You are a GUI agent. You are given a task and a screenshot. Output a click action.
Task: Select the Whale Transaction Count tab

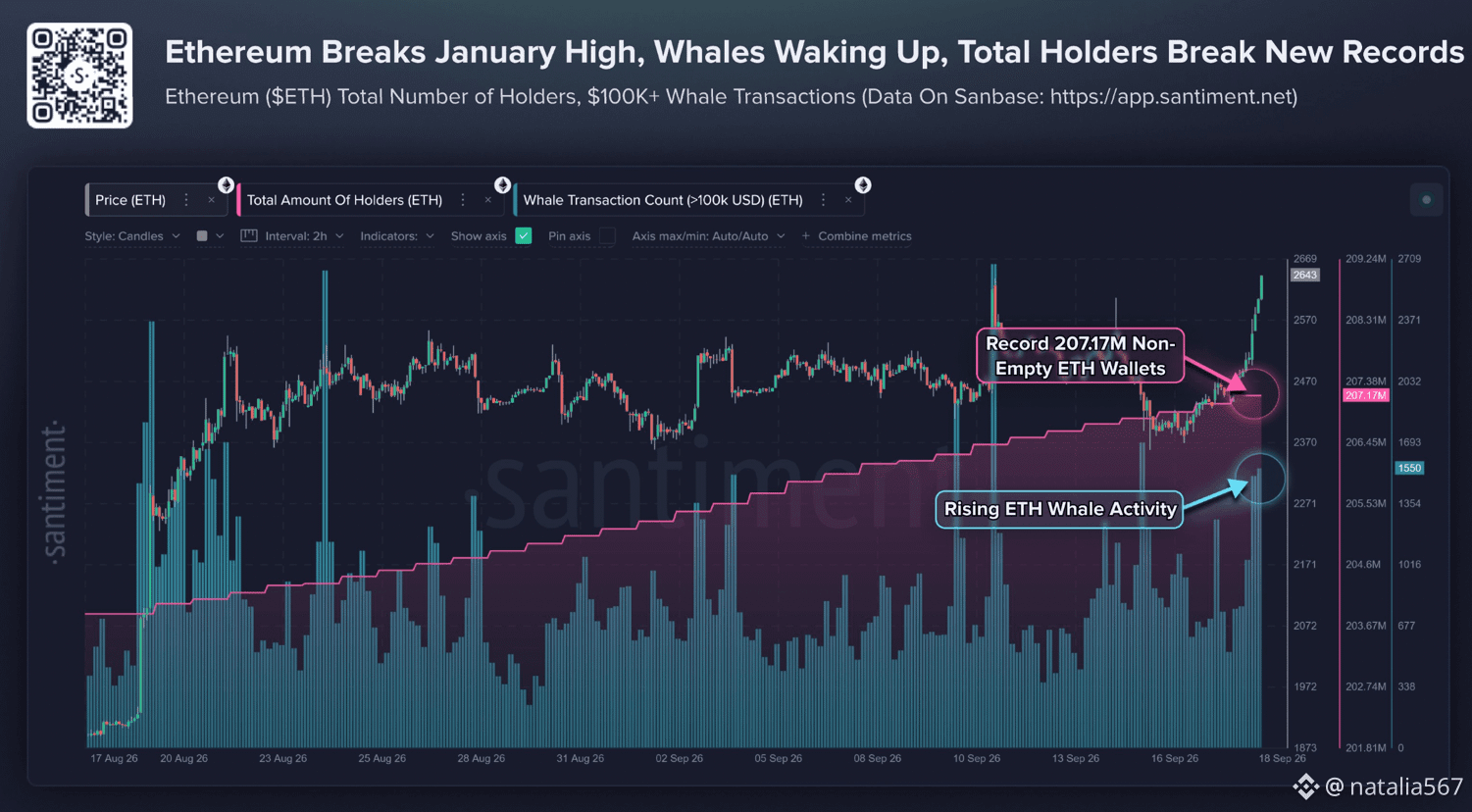(x=663, y=200)
